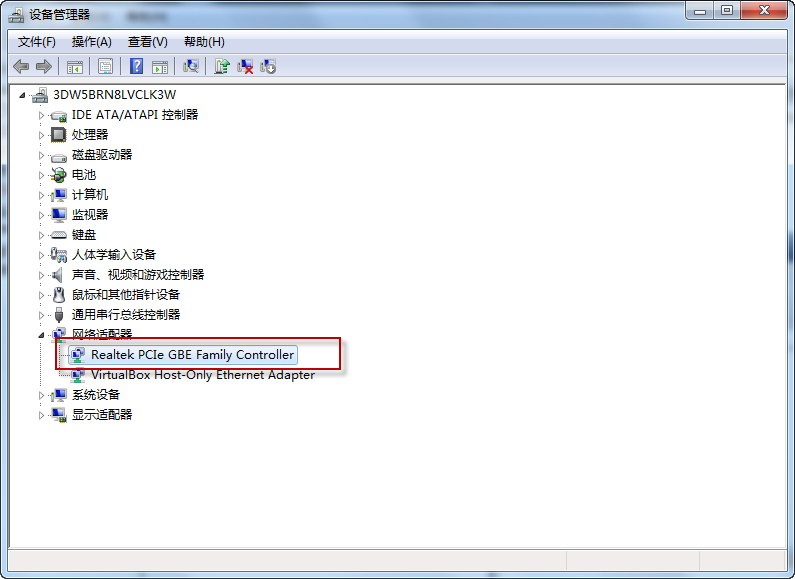
Task: Select Realtek PCIe GBE Family Controller entry
Action: (x=192, y=355)
